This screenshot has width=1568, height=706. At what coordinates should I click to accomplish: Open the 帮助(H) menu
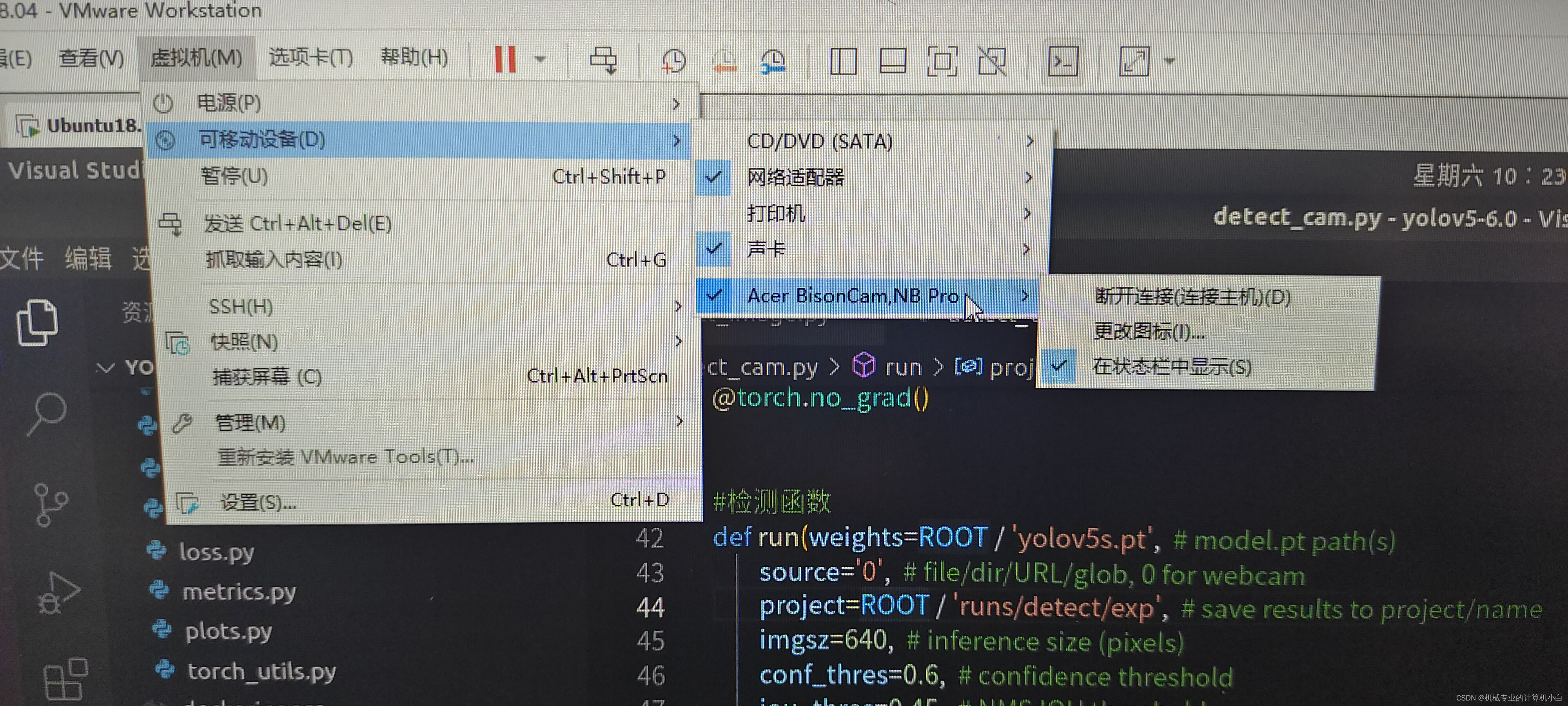pyautogui.click(x=414, y=57)
